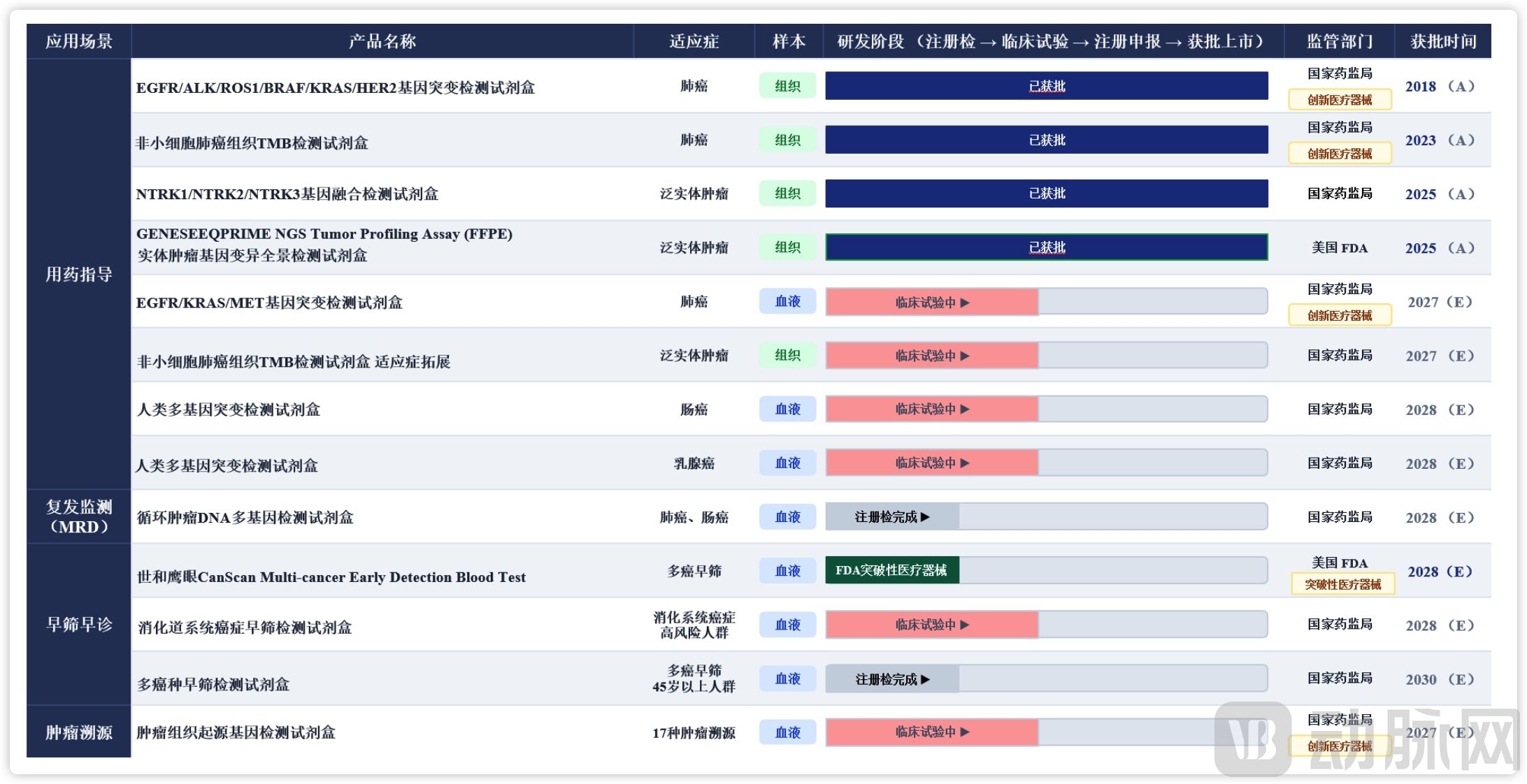Click the 适应症 column header
This screenshot has width=1527, height=784.
coord(694,41)
